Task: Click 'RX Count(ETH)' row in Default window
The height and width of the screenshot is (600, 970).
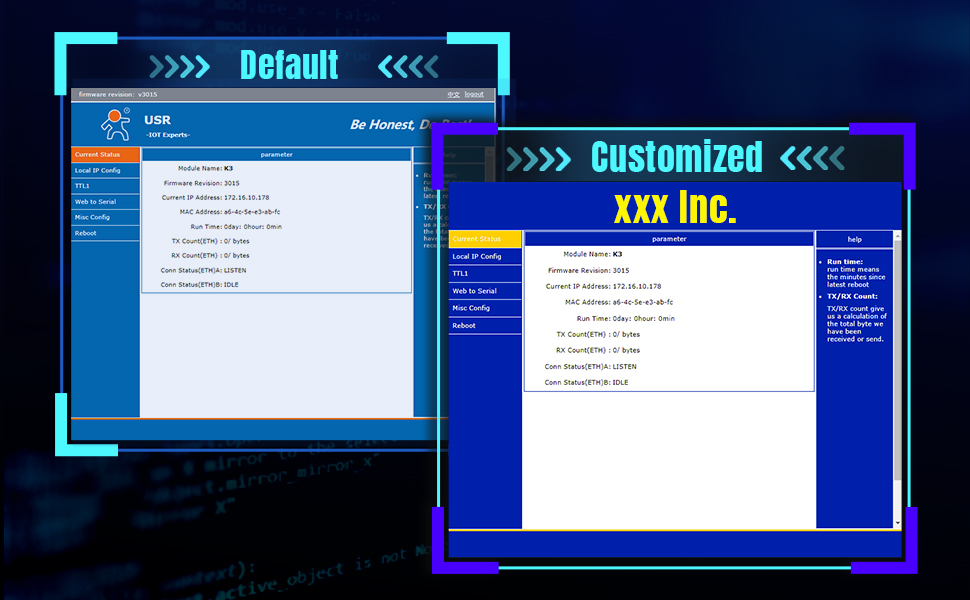Action: point(210,255)
